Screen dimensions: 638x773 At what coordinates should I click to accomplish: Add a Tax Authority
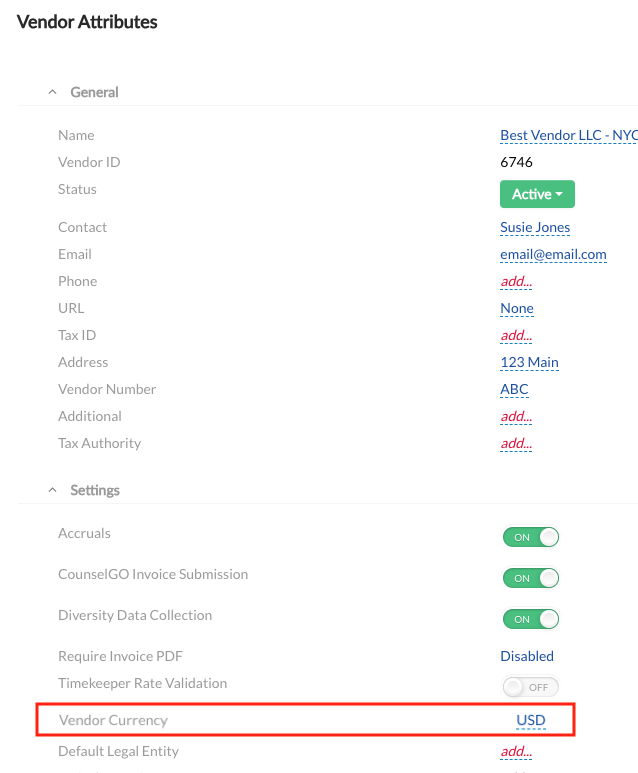click(516, 443)
